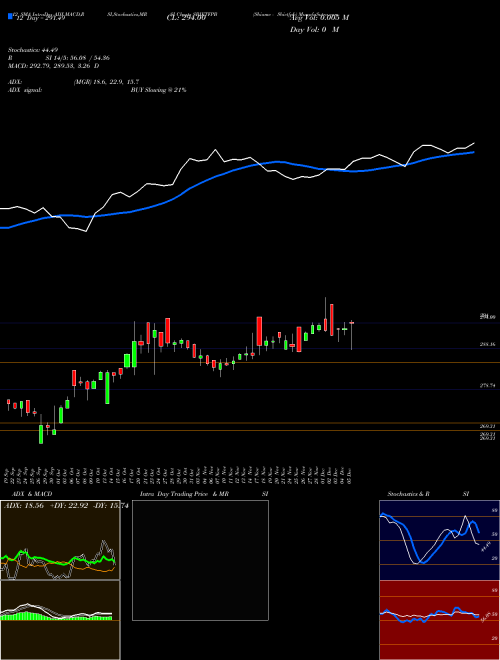Click the 288.36 price axis label
500x660 pixels.
click(x=487, y=344)
